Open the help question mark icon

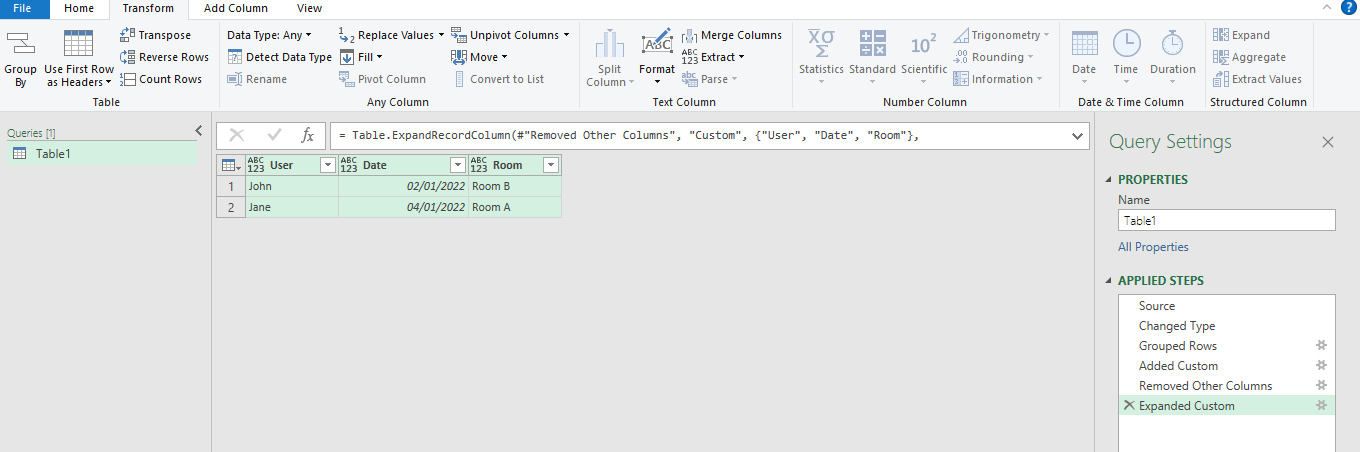(x=1349, y=8)
